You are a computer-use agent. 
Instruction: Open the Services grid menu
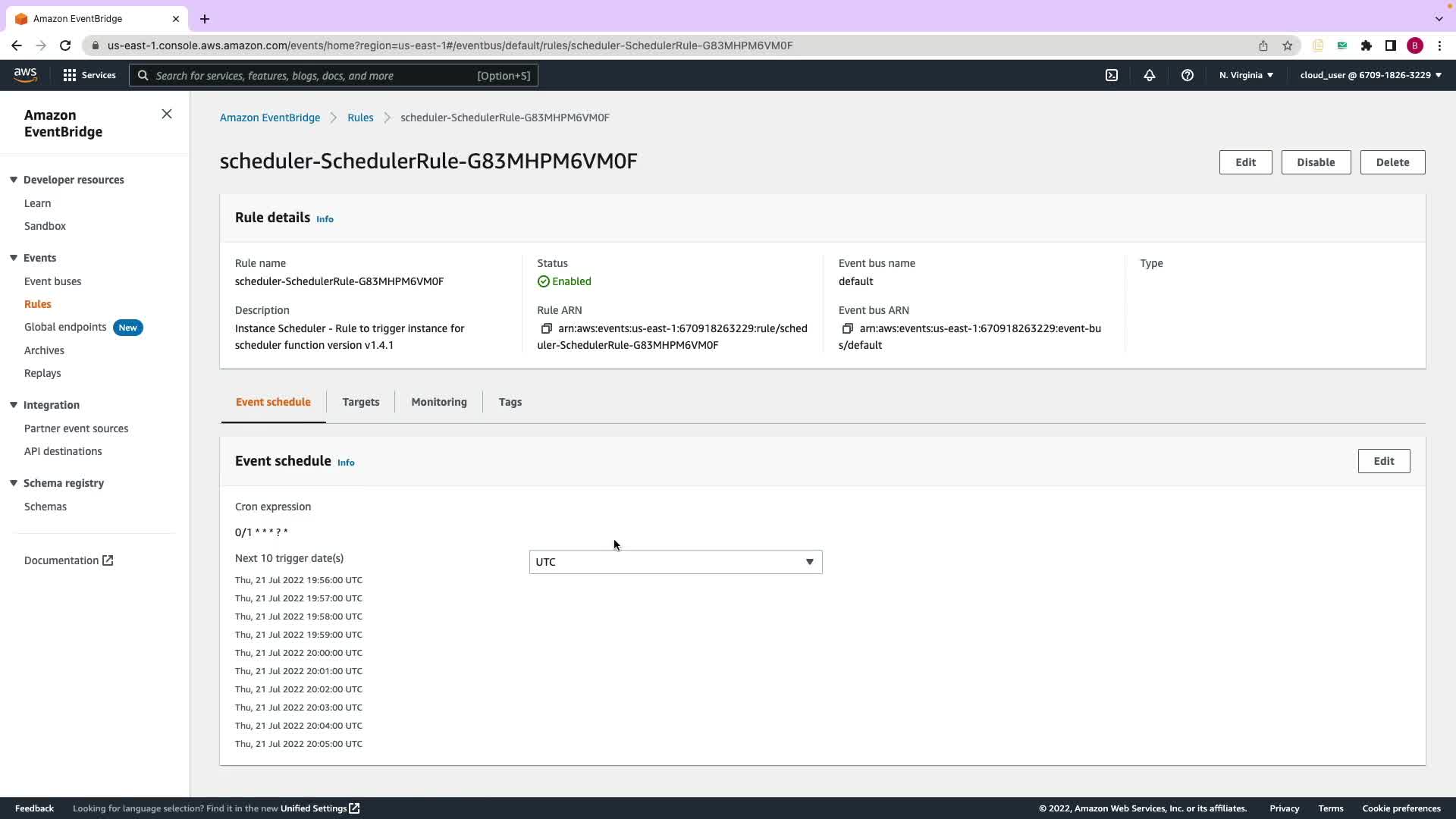click(x=89, y=75)
